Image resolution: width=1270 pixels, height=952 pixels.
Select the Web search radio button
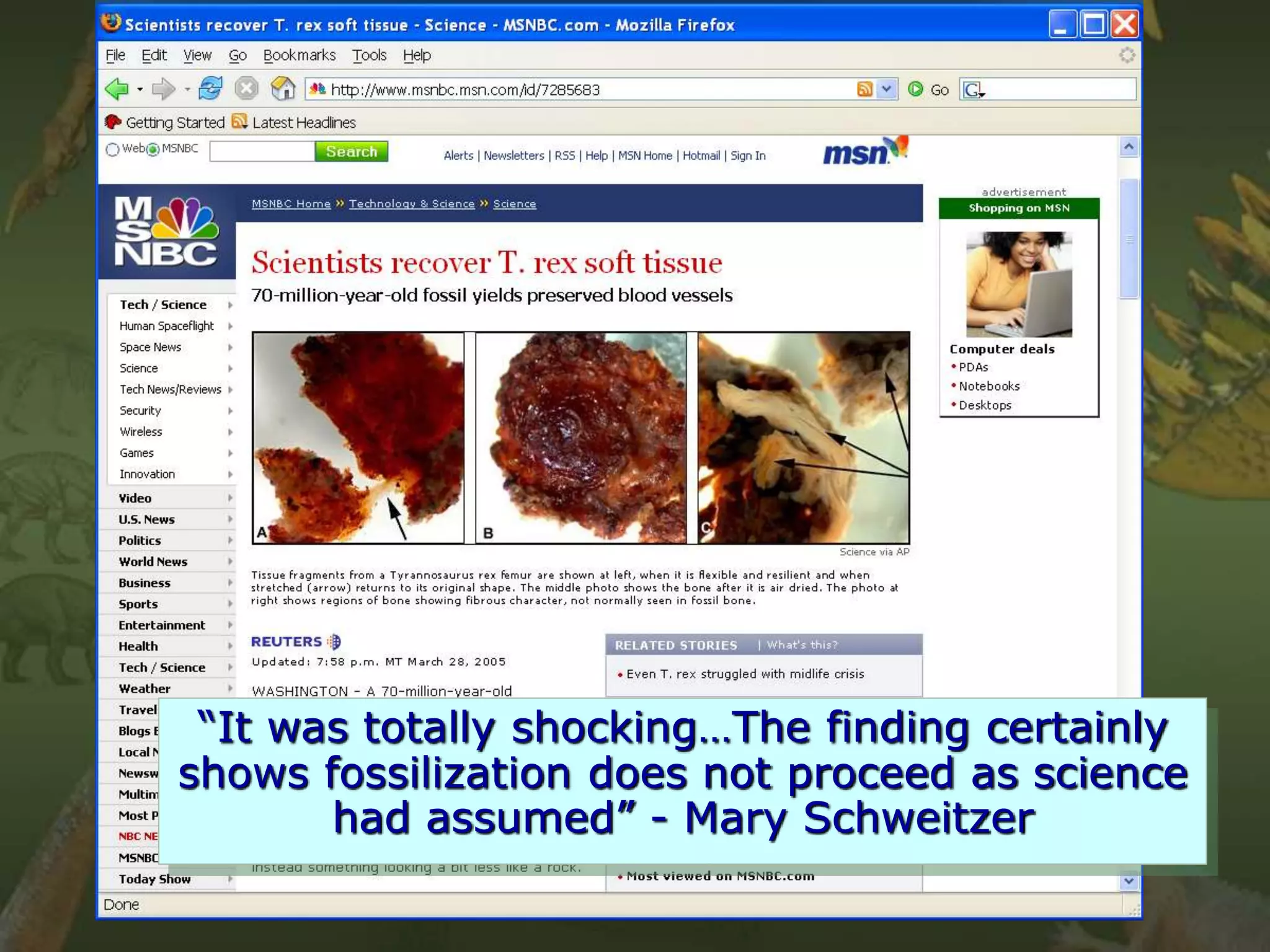point(112,149)
